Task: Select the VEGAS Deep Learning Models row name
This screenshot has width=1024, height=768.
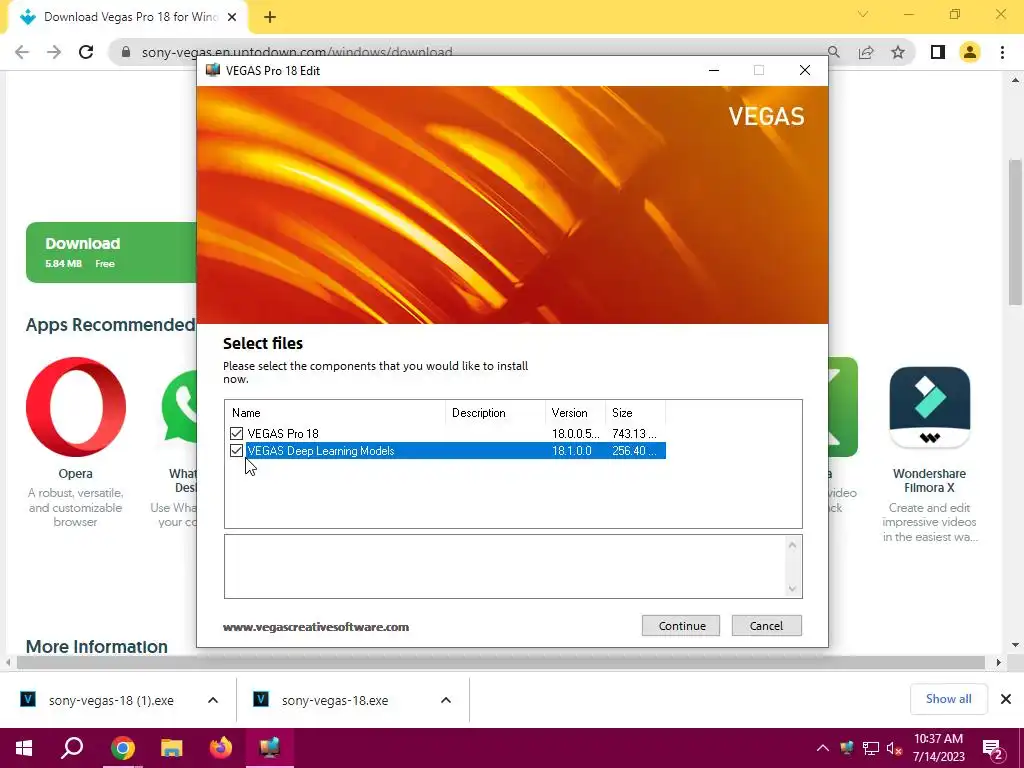Action: (321, 451)
